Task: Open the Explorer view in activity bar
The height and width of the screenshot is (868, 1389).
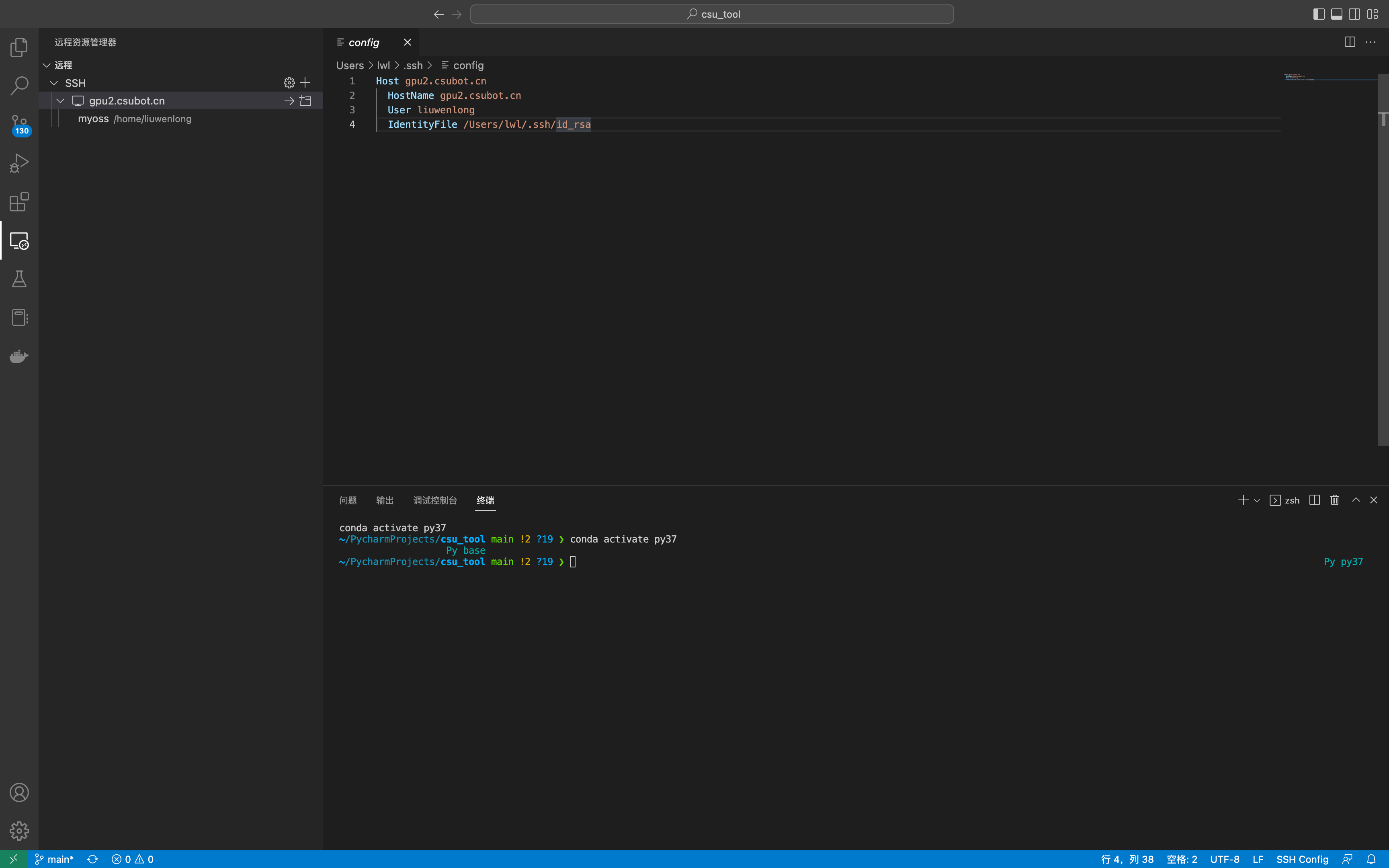Action: coord(19,47)
